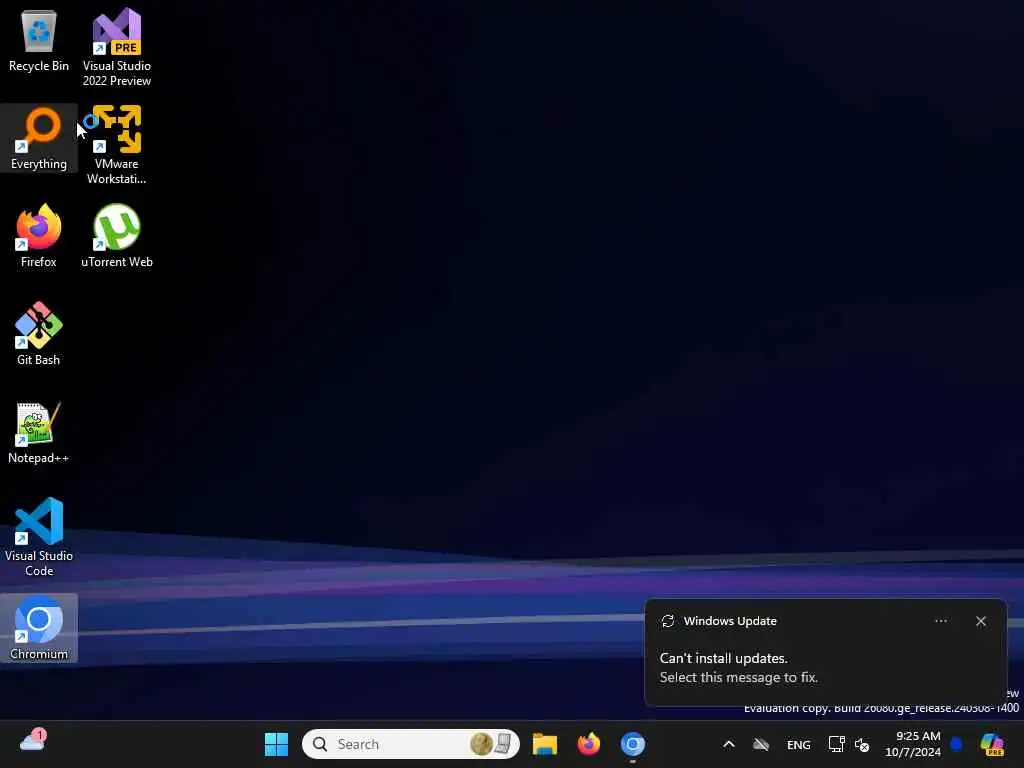The height and width of the screenshot is (768, 1024).
Task: Open clock and calendar at 9:25 AM
Action: coord(912,744)
